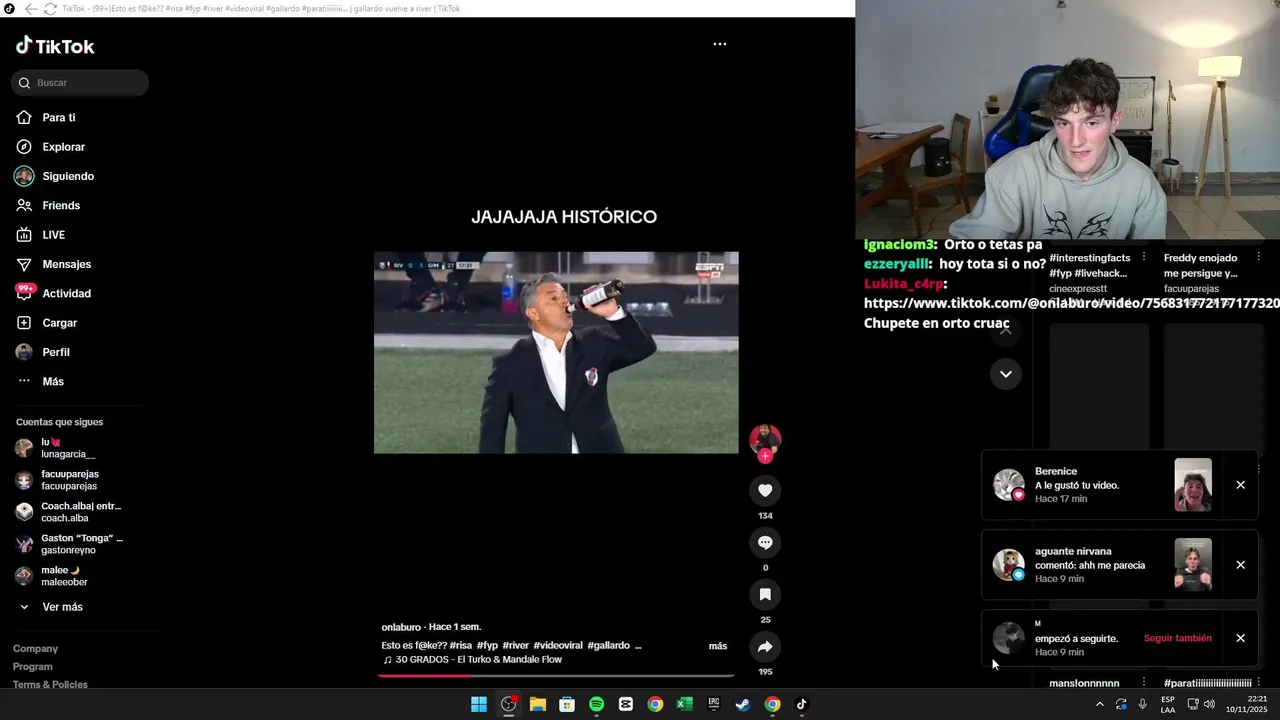Viewport: 1280px width, 720px height.
Task: Click the Explorar compass icon
Action: point(24,147)
